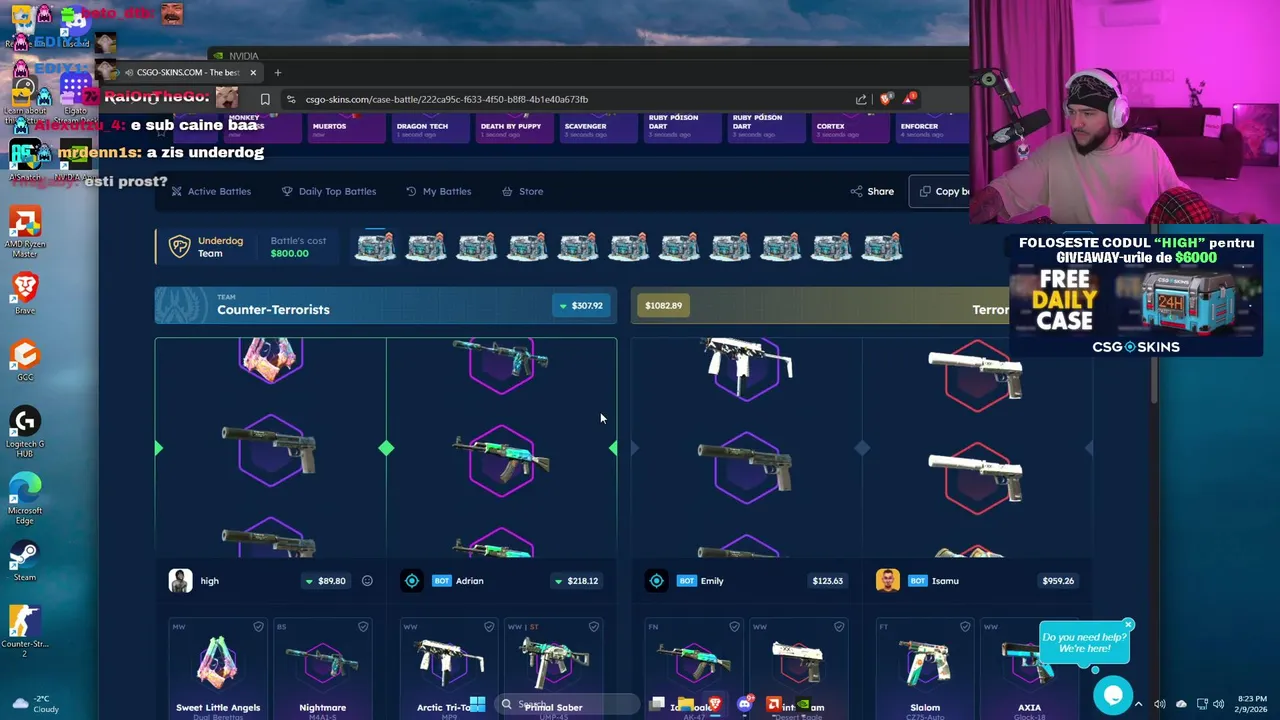Open File Explorer from the taskbar
Image resolution: width=1280 pixels, height=720 pixels.
[685, 705]
